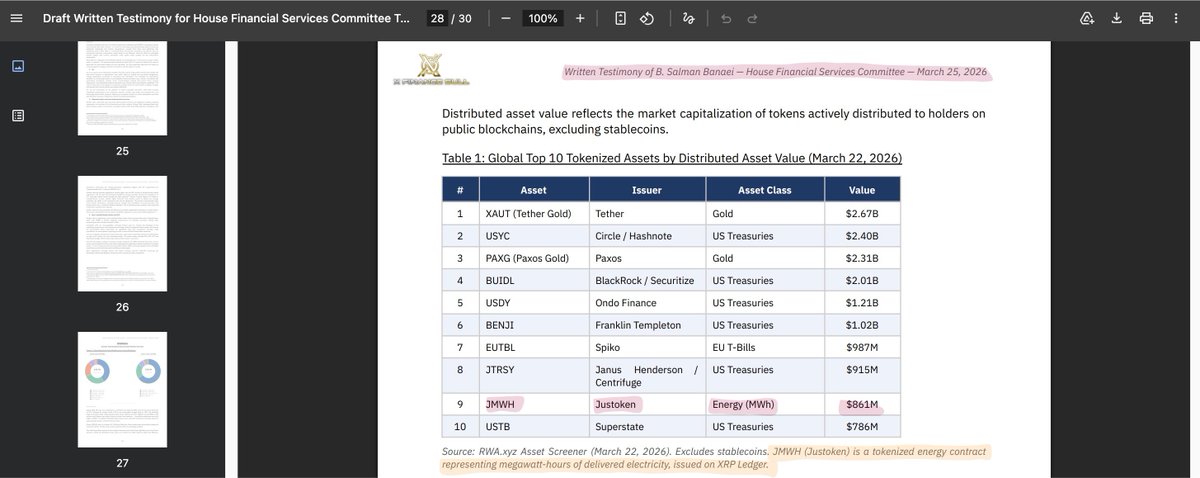Click the 'USDY' asset cell

point(533,303)
